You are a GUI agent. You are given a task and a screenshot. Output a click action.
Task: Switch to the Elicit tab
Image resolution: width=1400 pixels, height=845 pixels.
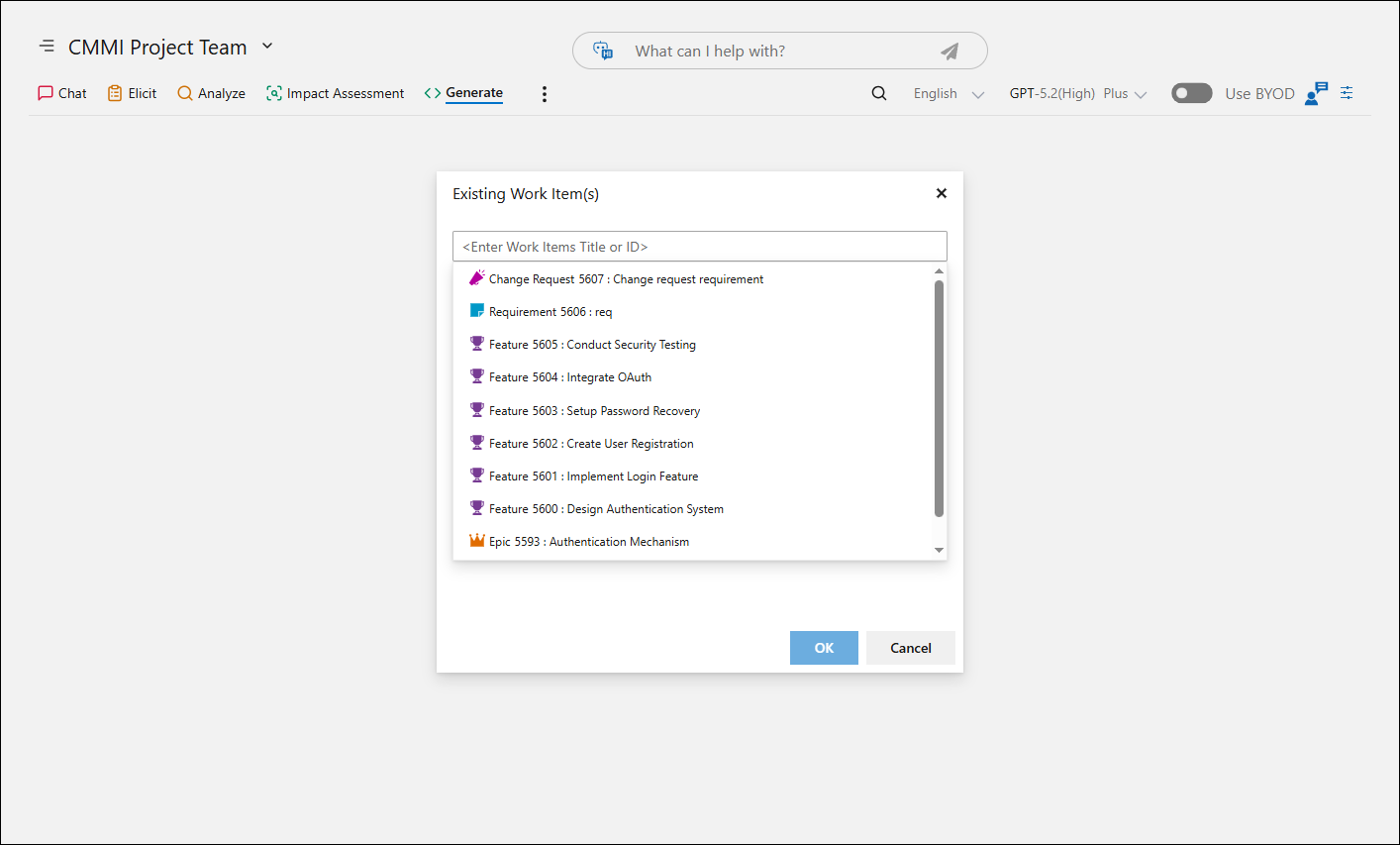pos(132,93)
